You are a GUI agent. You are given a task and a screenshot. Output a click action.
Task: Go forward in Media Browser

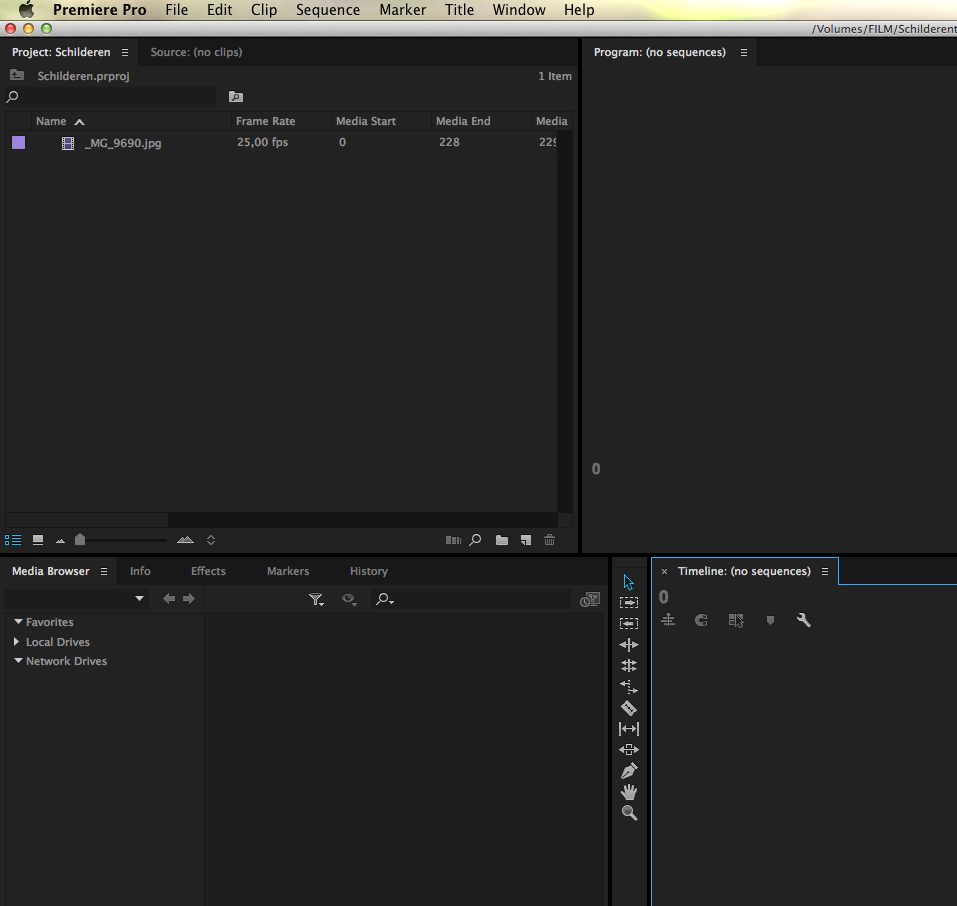point(189,598)
